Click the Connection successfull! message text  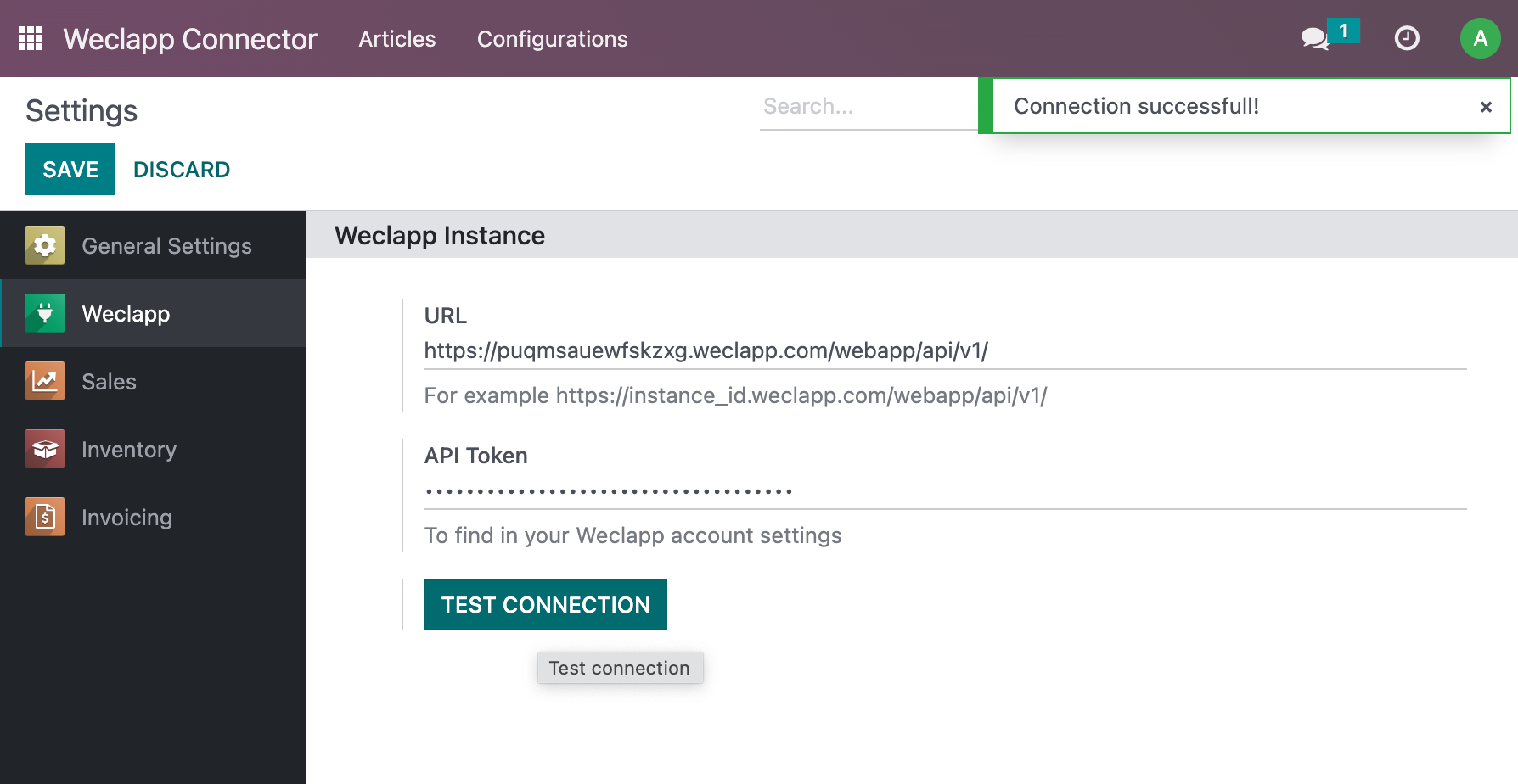[x=1136, y=106]
